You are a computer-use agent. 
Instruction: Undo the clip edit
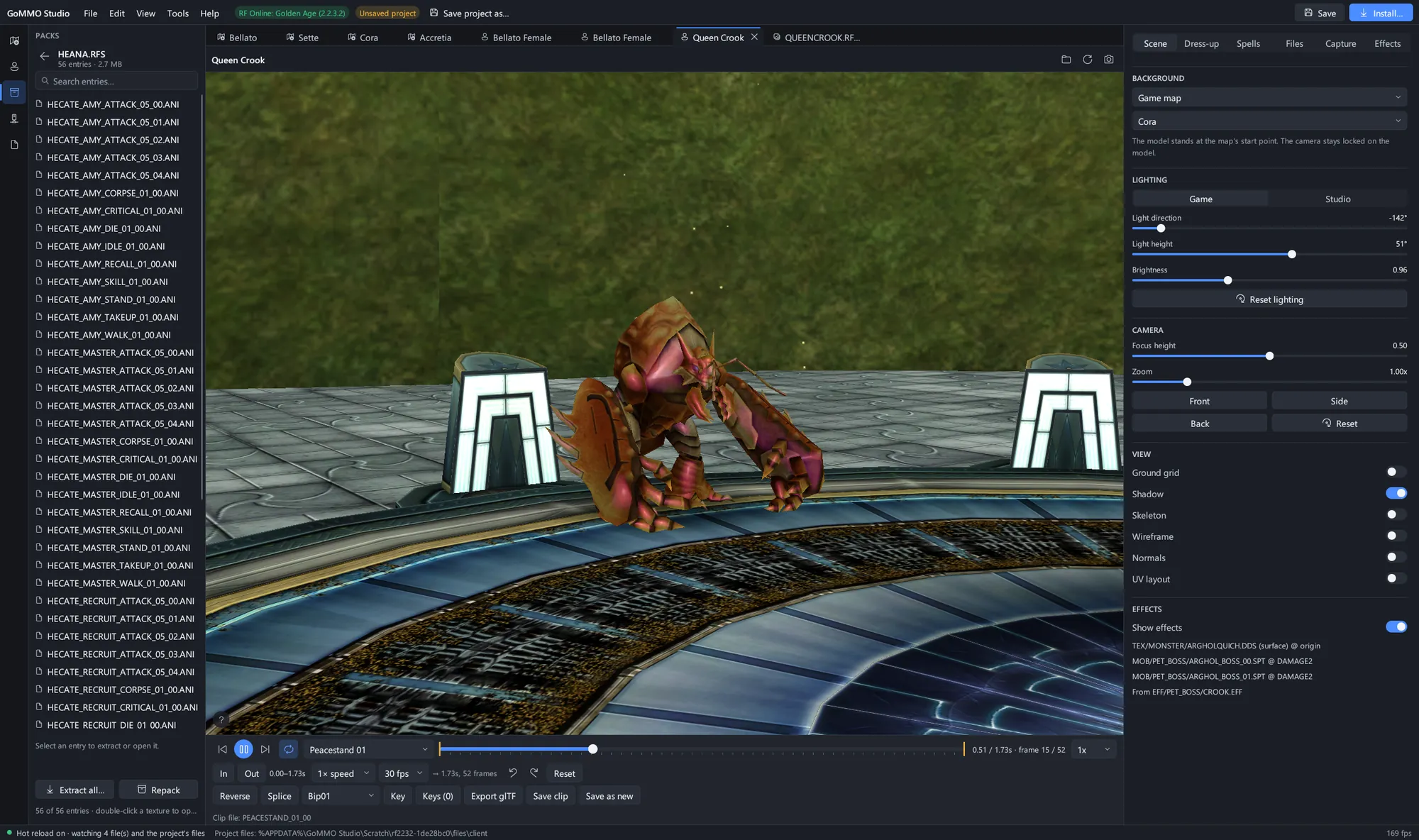513,773
